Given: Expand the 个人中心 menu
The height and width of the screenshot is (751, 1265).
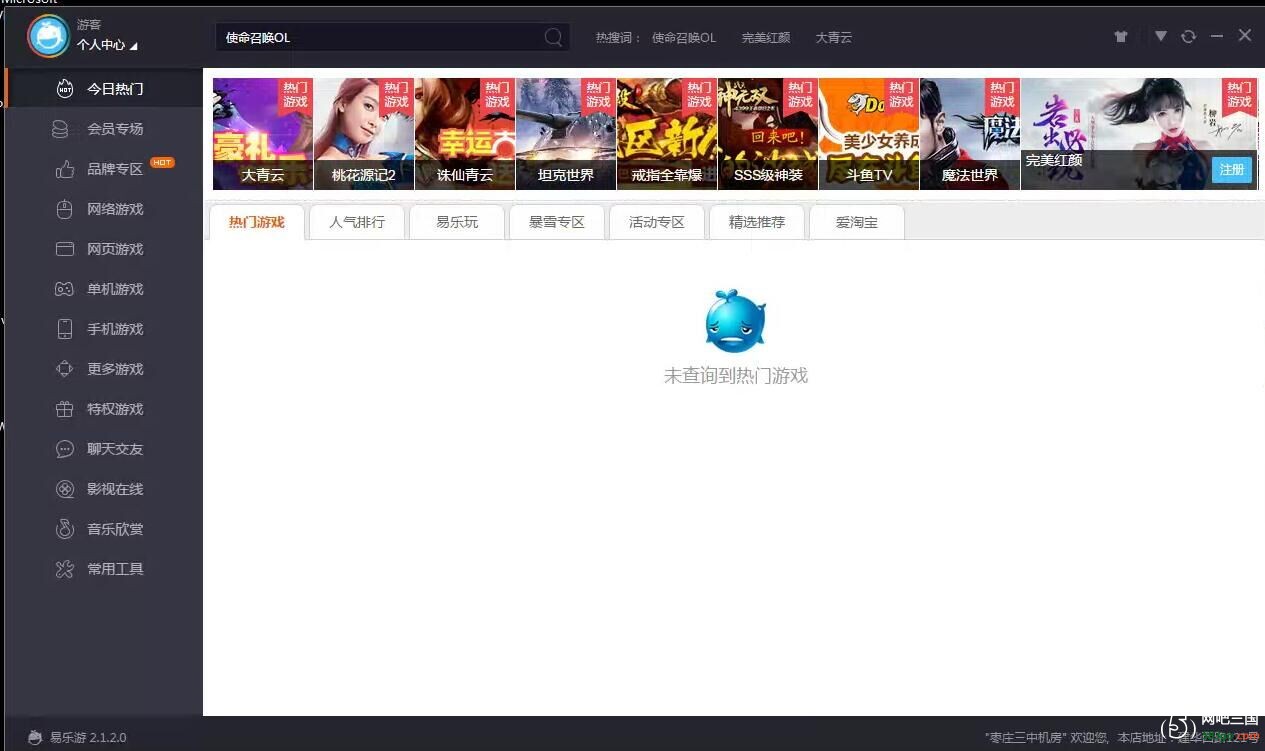Looking at the screenshot, I should 107,45.
